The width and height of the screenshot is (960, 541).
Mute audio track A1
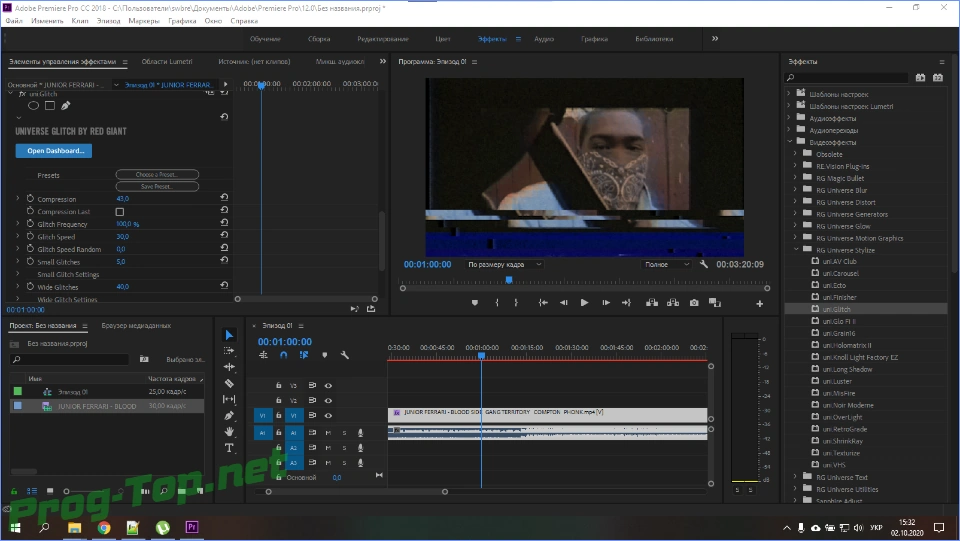[x=328, y=433]
